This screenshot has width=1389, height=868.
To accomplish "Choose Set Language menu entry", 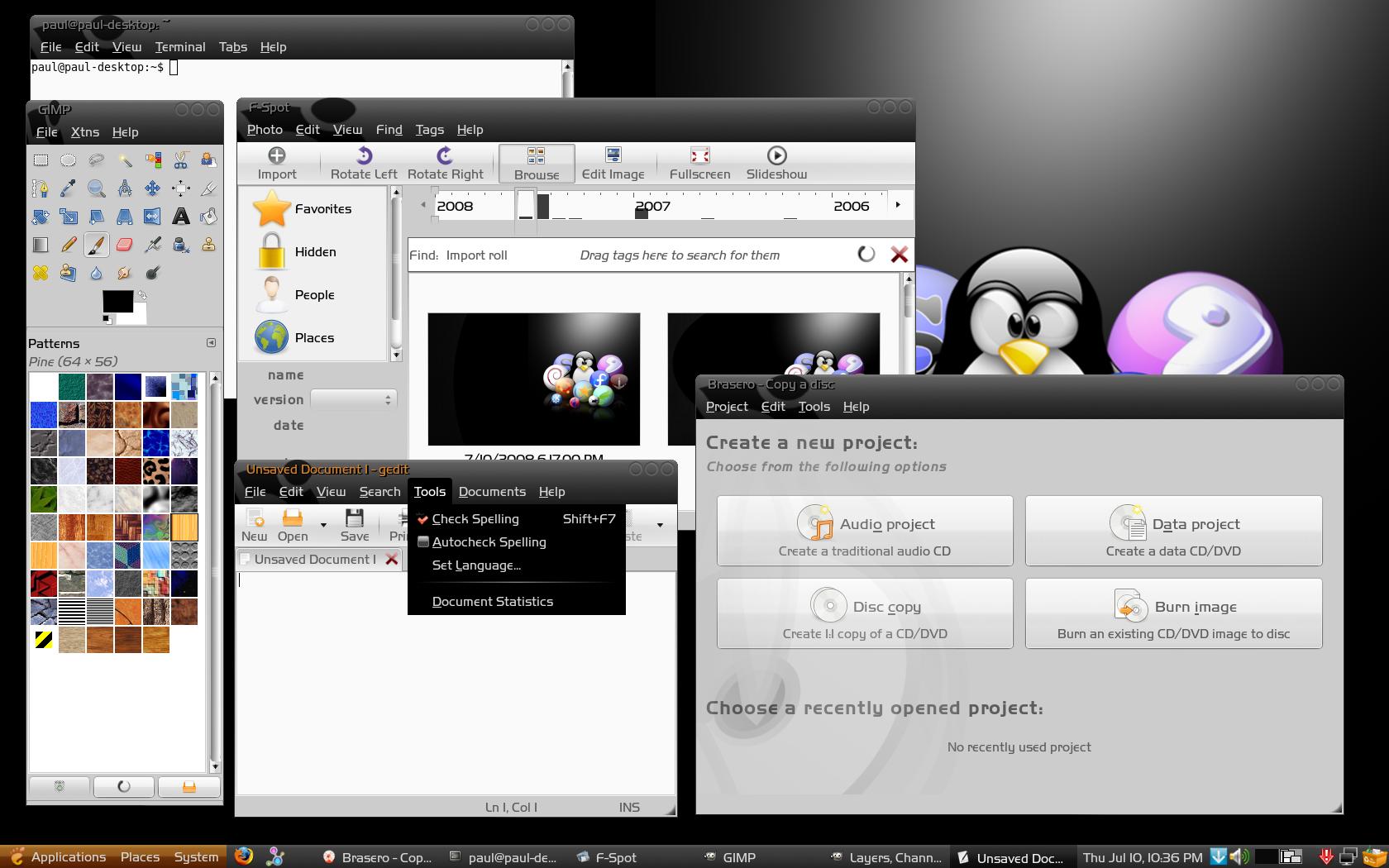I will pos(516,565).
